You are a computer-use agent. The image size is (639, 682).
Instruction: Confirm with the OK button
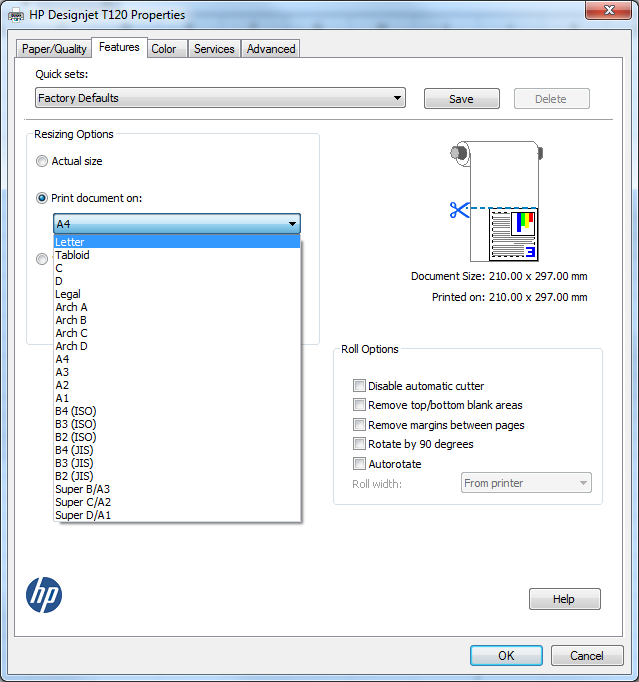click(506, 655)
